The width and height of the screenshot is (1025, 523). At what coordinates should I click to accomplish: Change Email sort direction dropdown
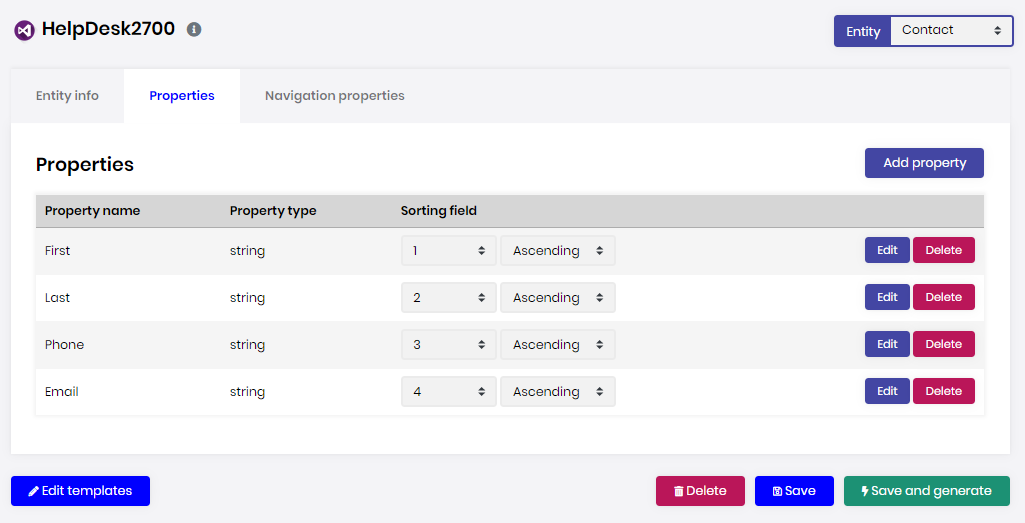[x=557, y=392]
